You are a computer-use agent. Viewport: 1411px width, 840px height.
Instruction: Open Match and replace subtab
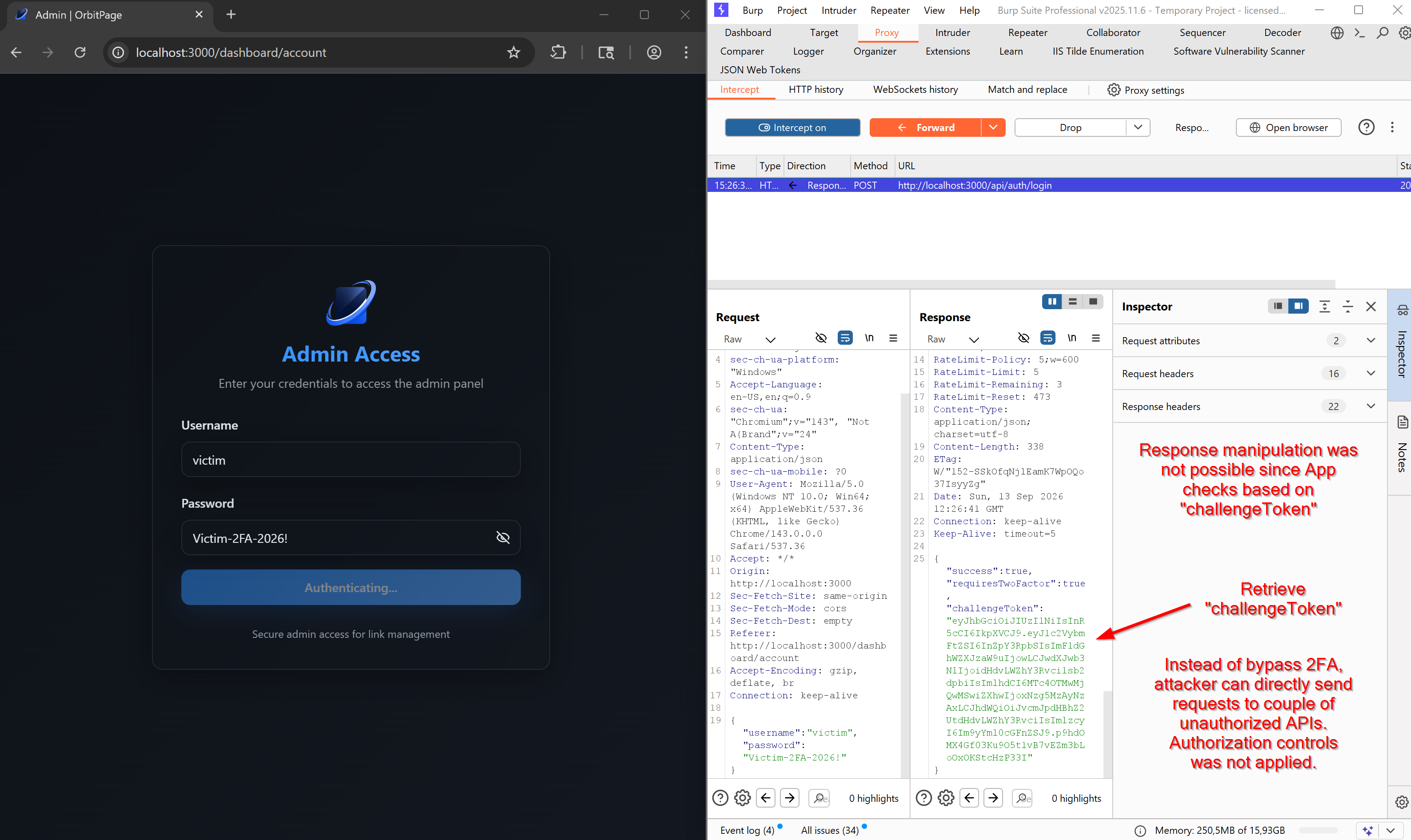tap(1027, 89)
